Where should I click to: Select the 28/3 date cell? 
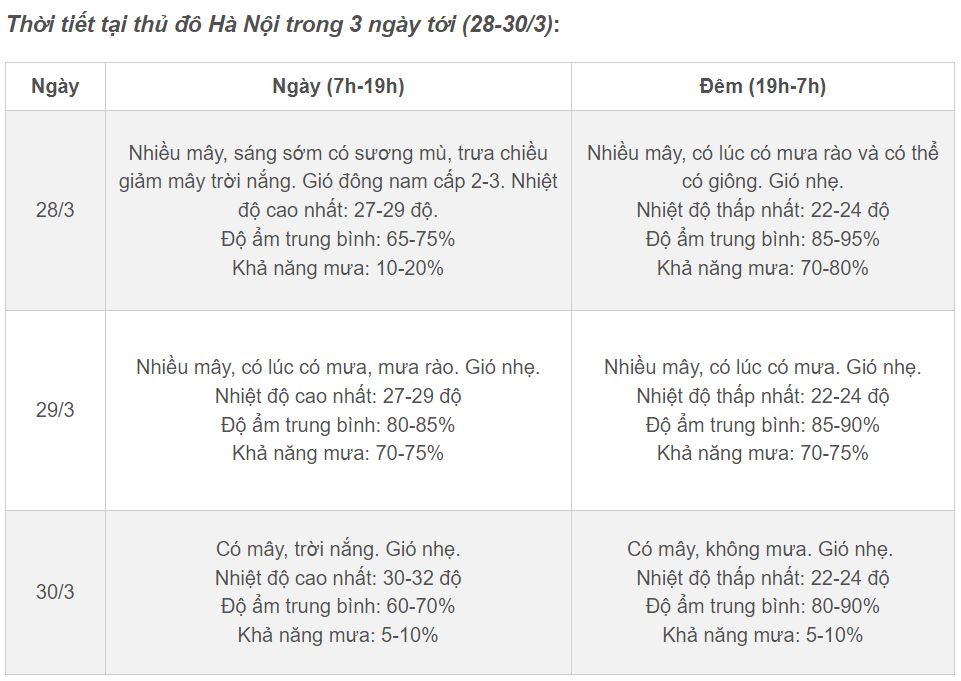(55, 211)
